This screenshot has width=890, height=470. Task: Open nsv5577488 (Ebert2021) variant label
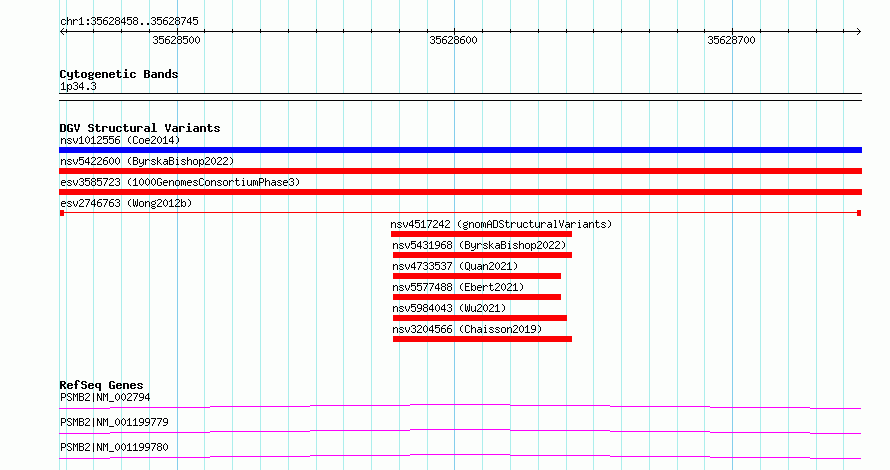(x=458, y=287)
